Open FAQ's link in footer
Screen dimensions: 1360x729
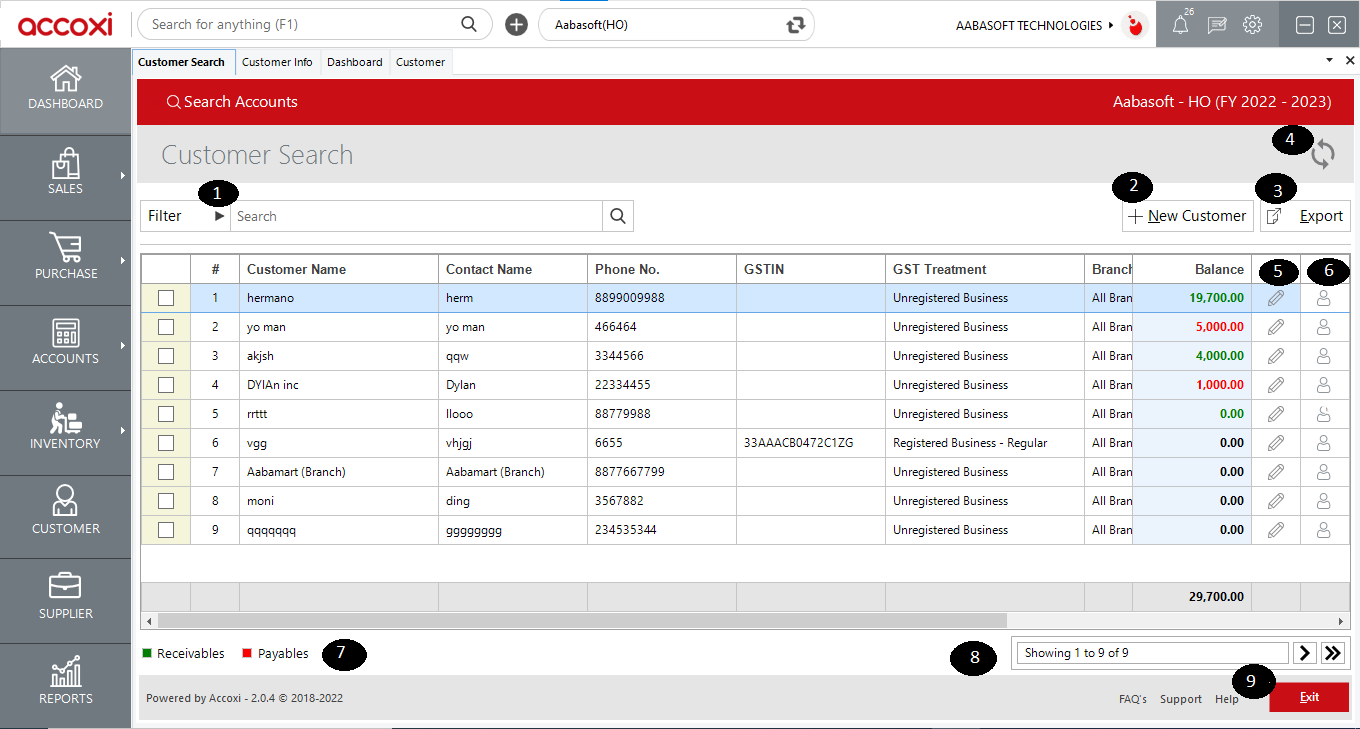(x=1133, y=699)
